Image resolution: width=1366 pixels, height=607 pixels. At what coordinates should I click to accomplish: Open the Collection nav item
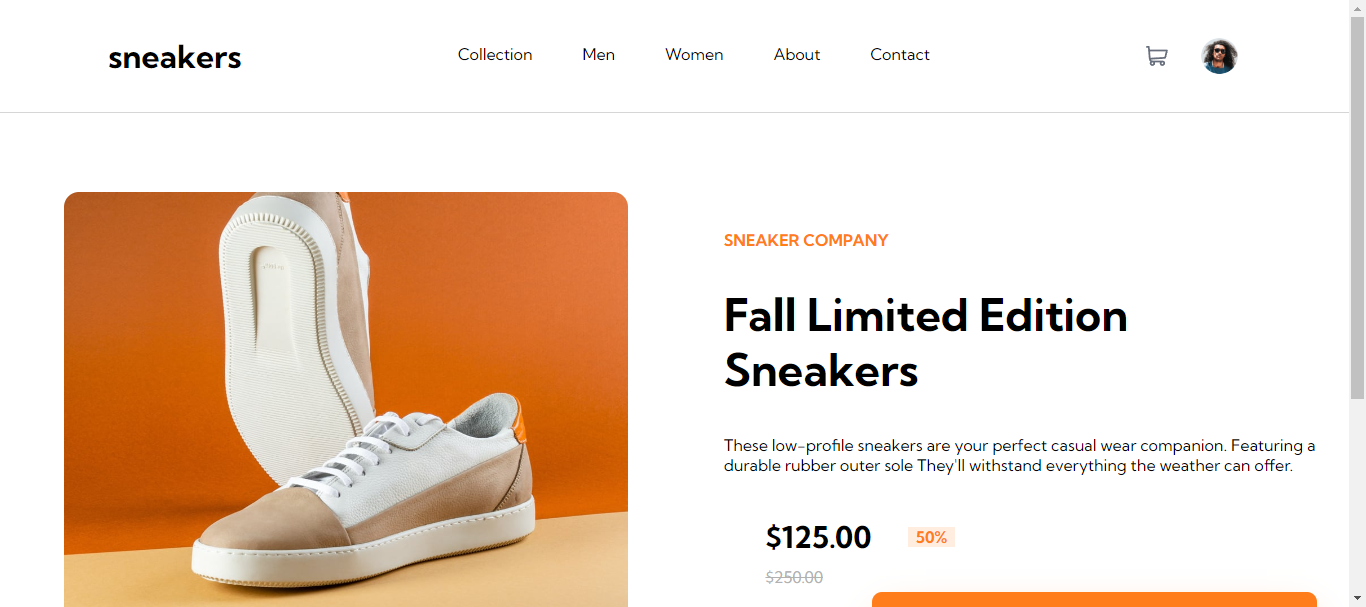click(495, 55)
